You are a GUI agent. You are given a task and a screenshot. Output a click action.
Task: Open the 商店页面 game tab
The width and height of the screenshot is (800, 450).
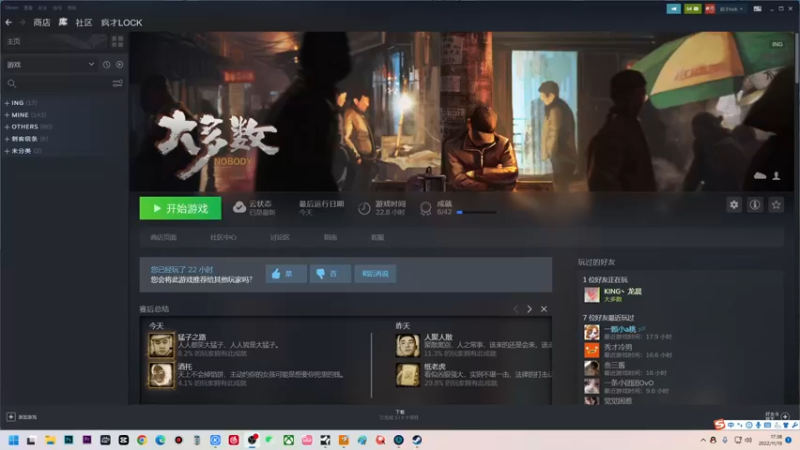point(163,237)
